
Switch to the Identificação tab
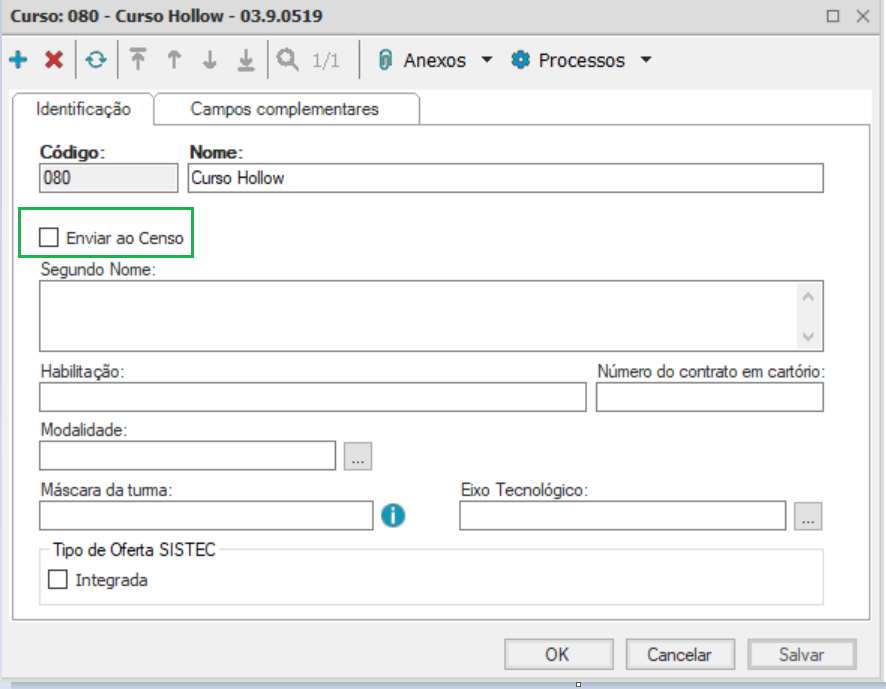tap(83, 109)
